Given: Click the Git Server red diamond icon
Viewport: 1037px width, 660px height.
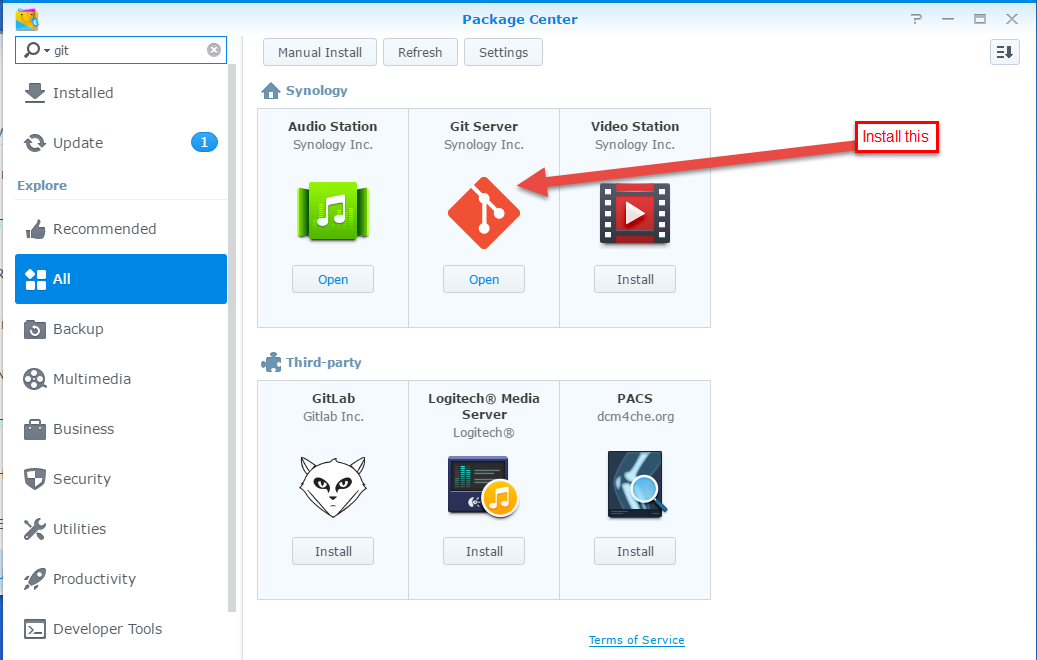Looking at the screenshot, I should (x=484, y=213).
